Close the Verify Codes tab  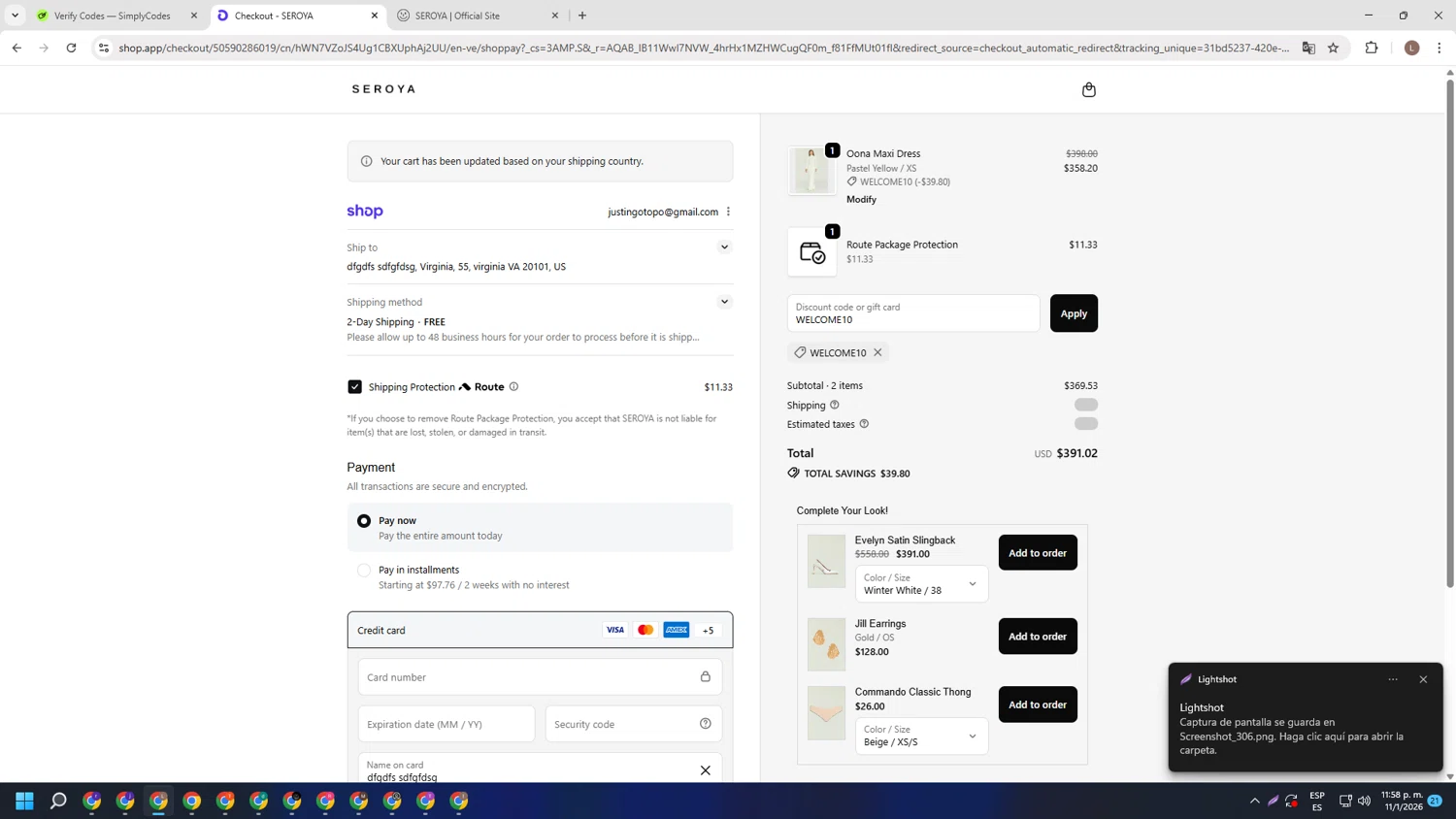pos(194,16)
